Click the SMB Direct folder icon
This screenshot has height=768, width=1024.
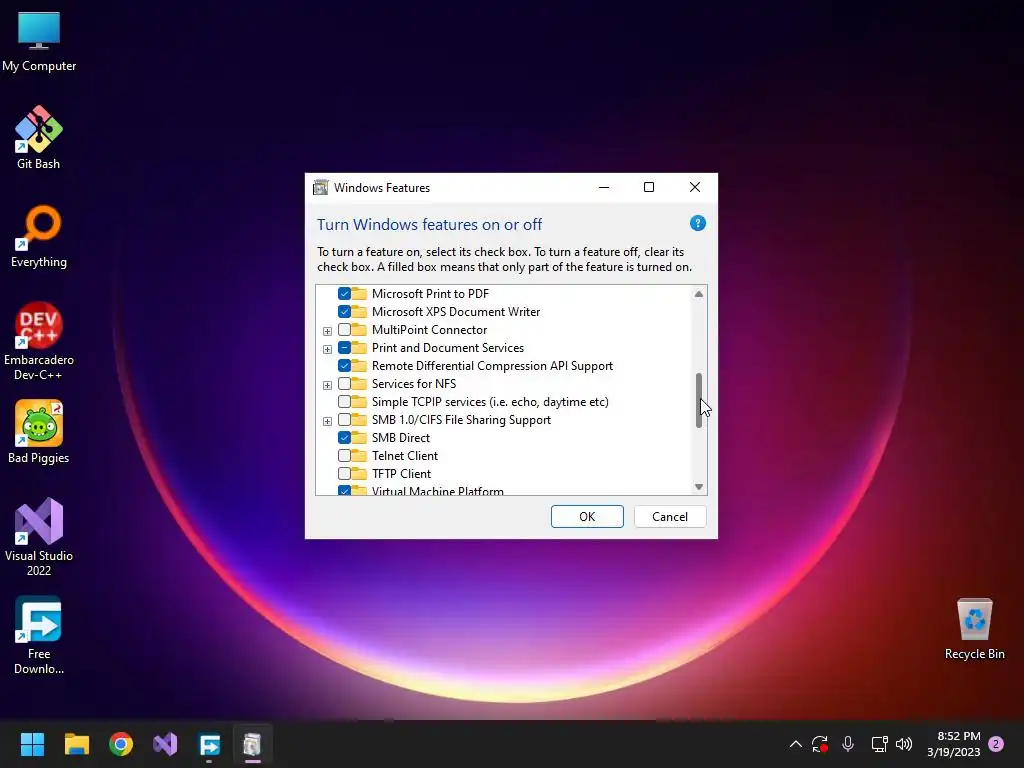point(359,437)
